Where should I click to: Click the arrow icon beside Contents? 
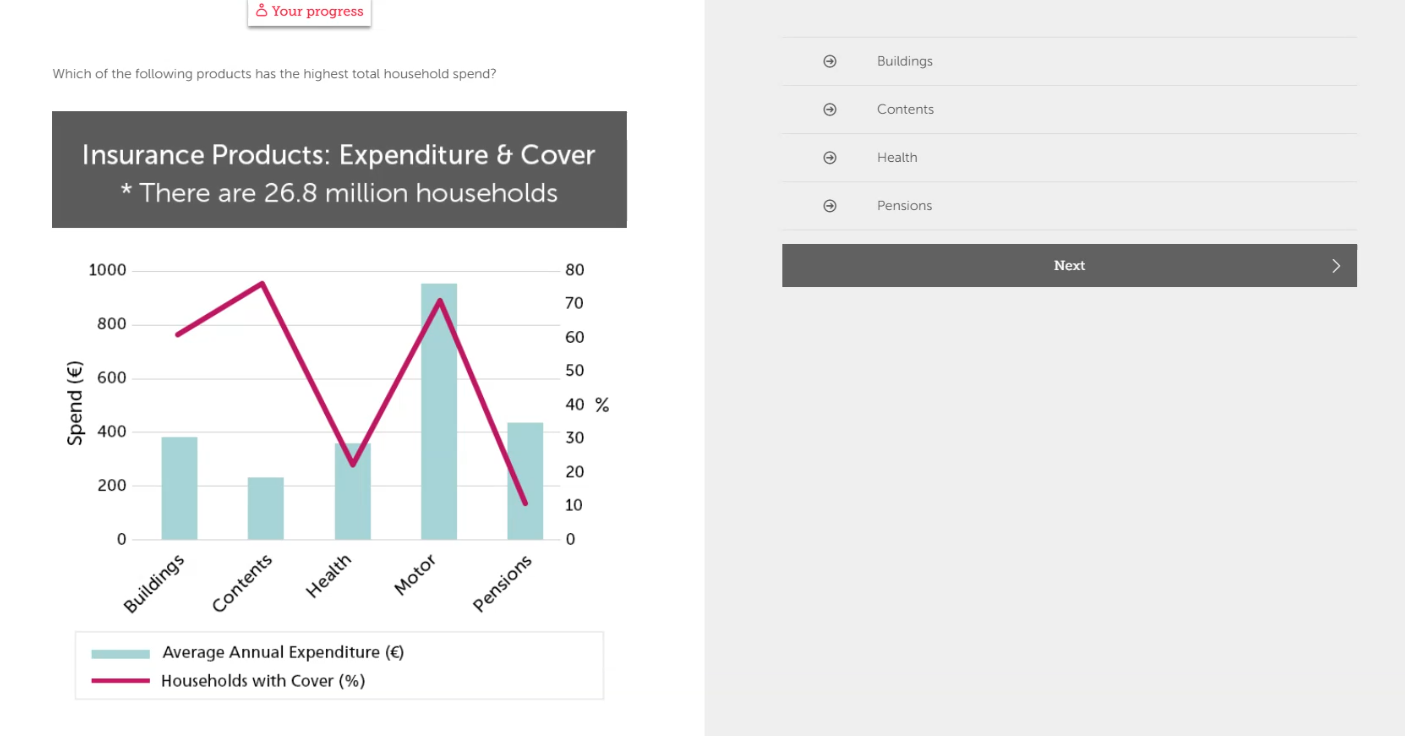(829, 109)
